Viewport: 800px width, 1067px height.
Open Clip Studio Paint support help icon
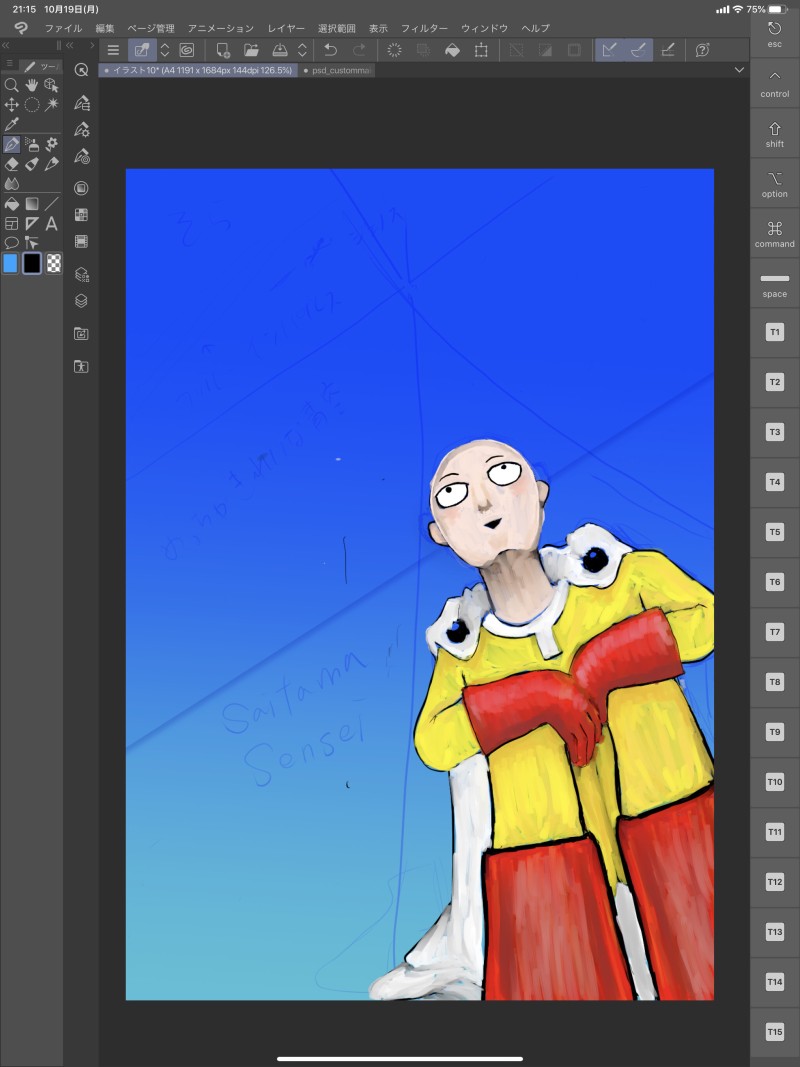[703, 50]
